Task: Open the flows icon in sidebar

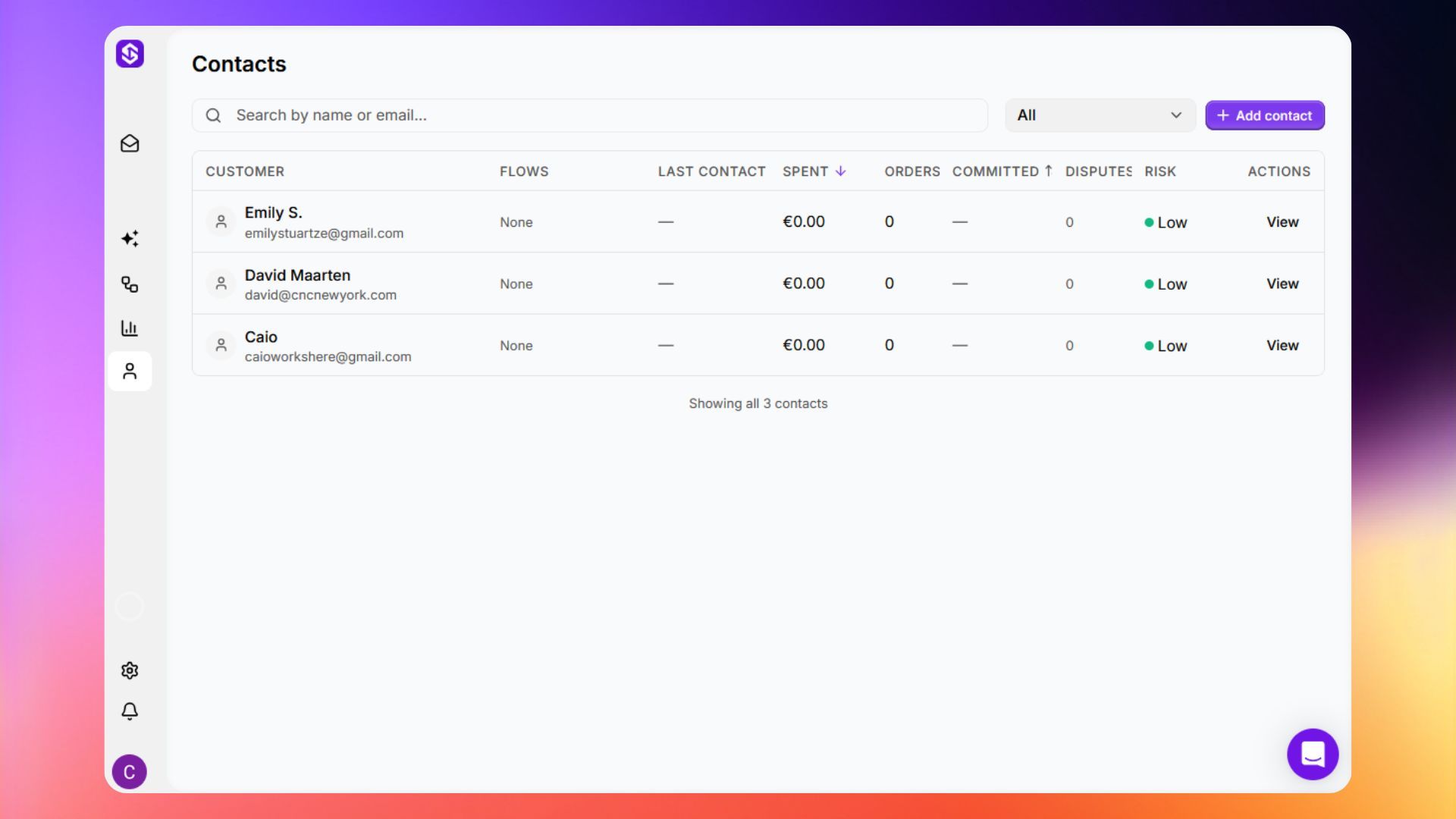Action: pos(130,284)
